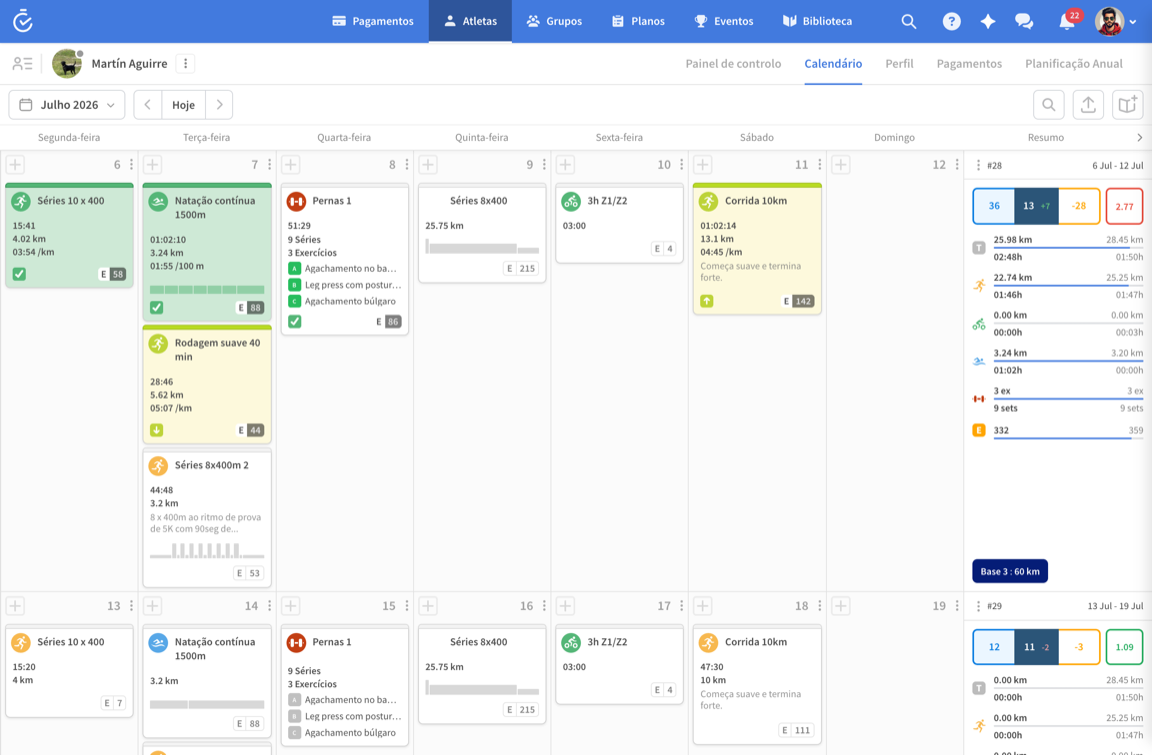1152x755 pixels.
Task: Click the down-arrow status on Rodagem suave
Action: pyautogui.click(x=156, y=430)
